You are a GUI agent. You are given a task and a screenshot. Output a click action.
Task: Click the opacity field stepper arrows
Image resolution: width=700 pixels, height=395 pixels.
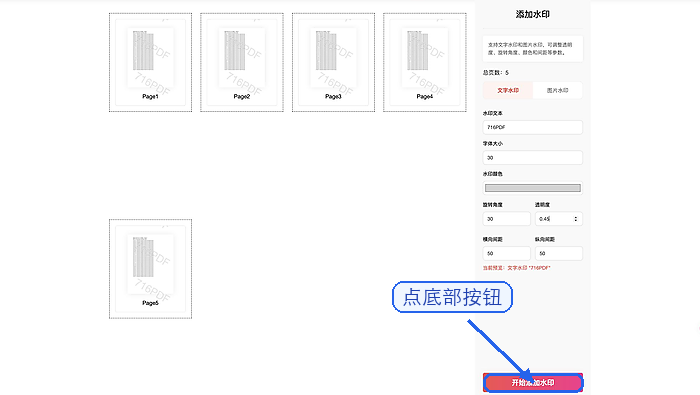click(x=575, y=219)
